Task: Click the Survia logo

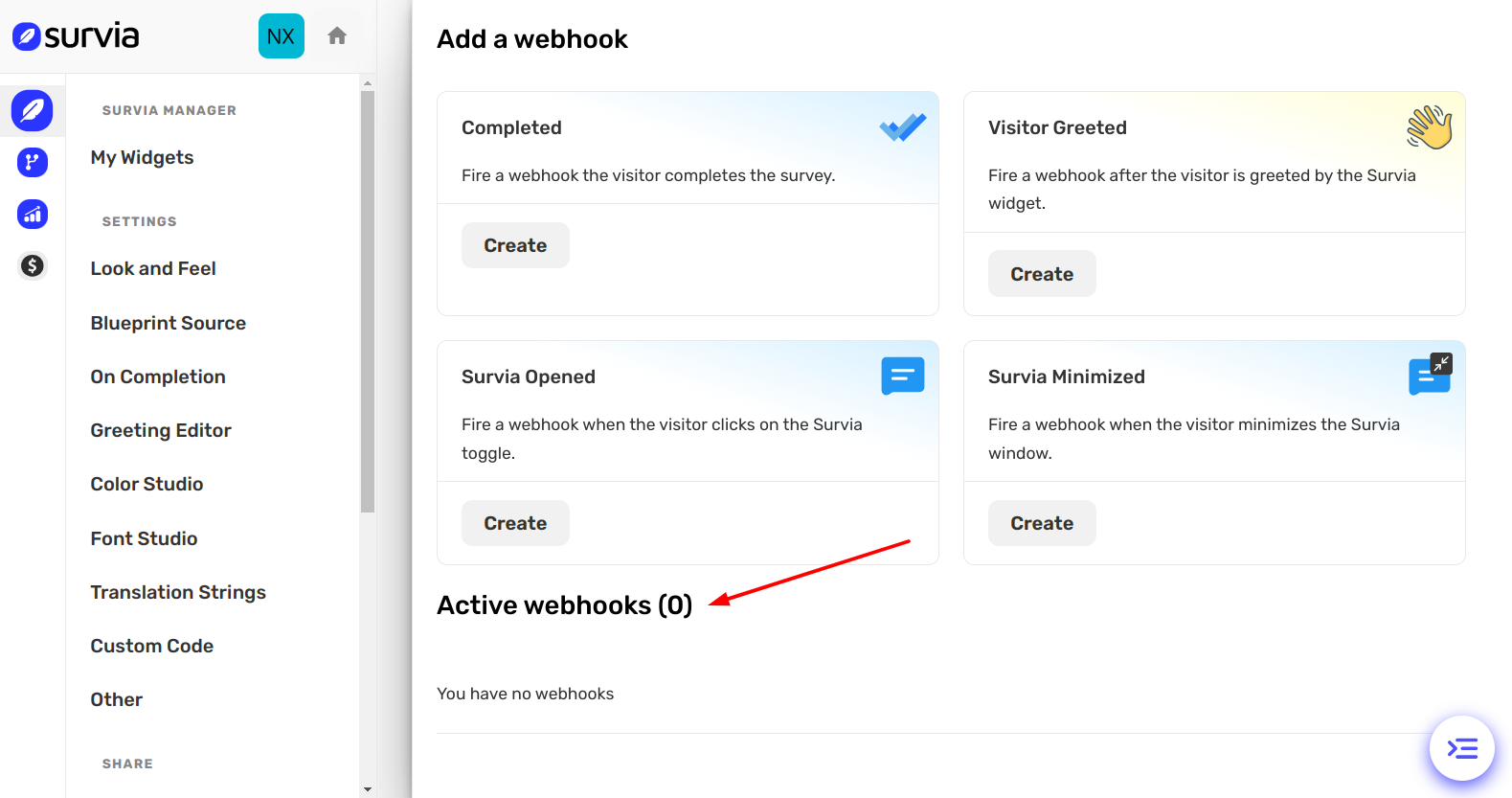Action: pyautogui.click(x=76, y=36)
